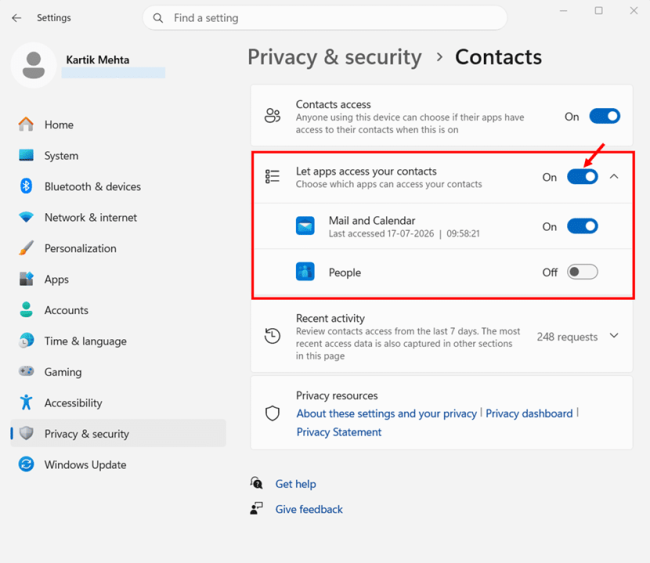
Task: Click the search magnifier icon
Action: click(158, 18)
